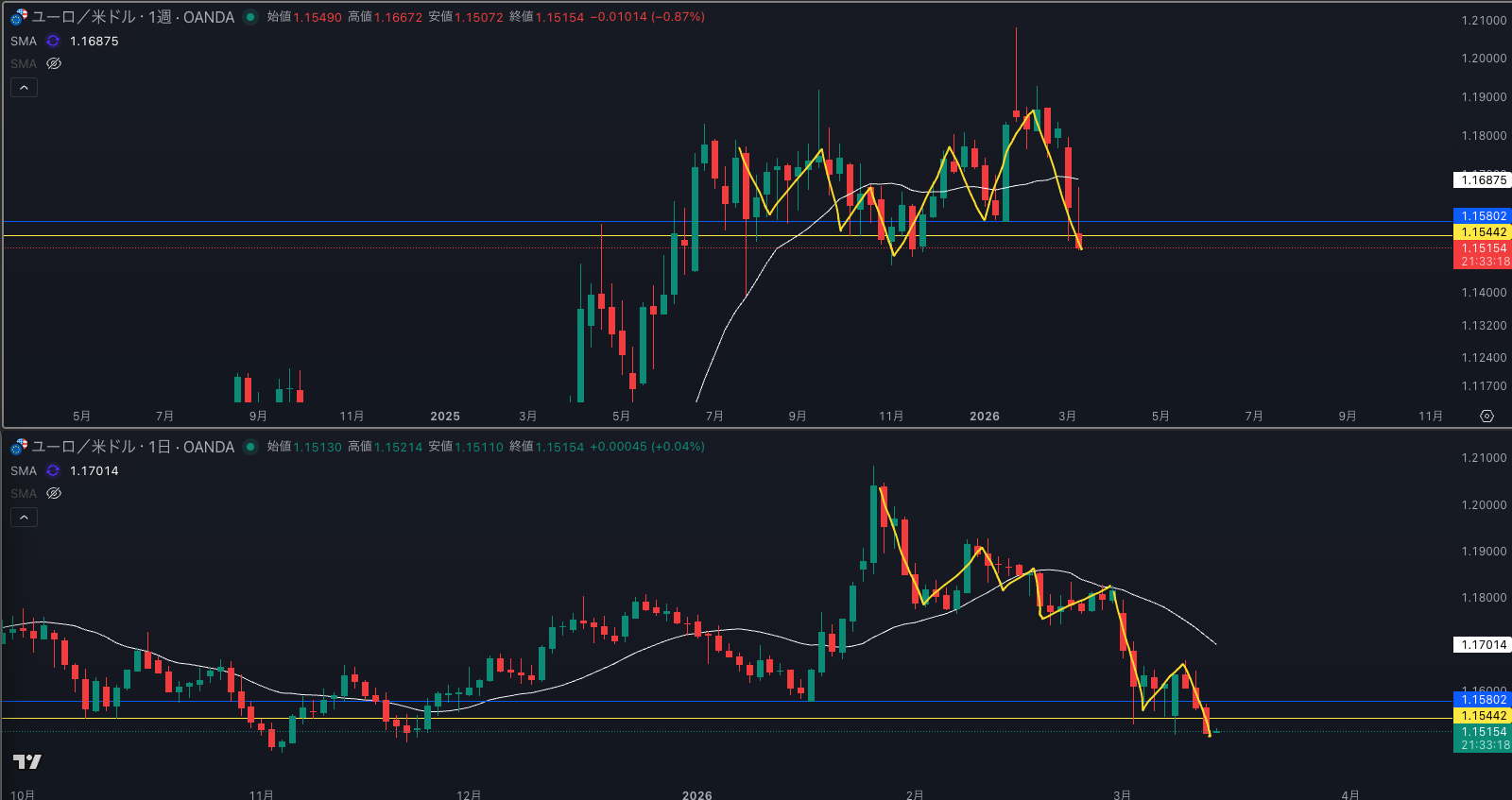The image size is (1512, 800).
Task: Click the red 1.15154 current price label
Action: (x=1483, y=248)
